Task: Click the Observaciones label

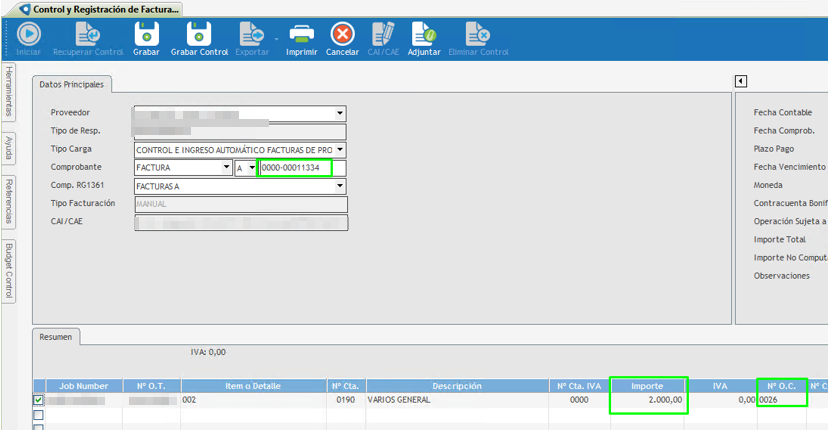Action: tap(782, 276)
